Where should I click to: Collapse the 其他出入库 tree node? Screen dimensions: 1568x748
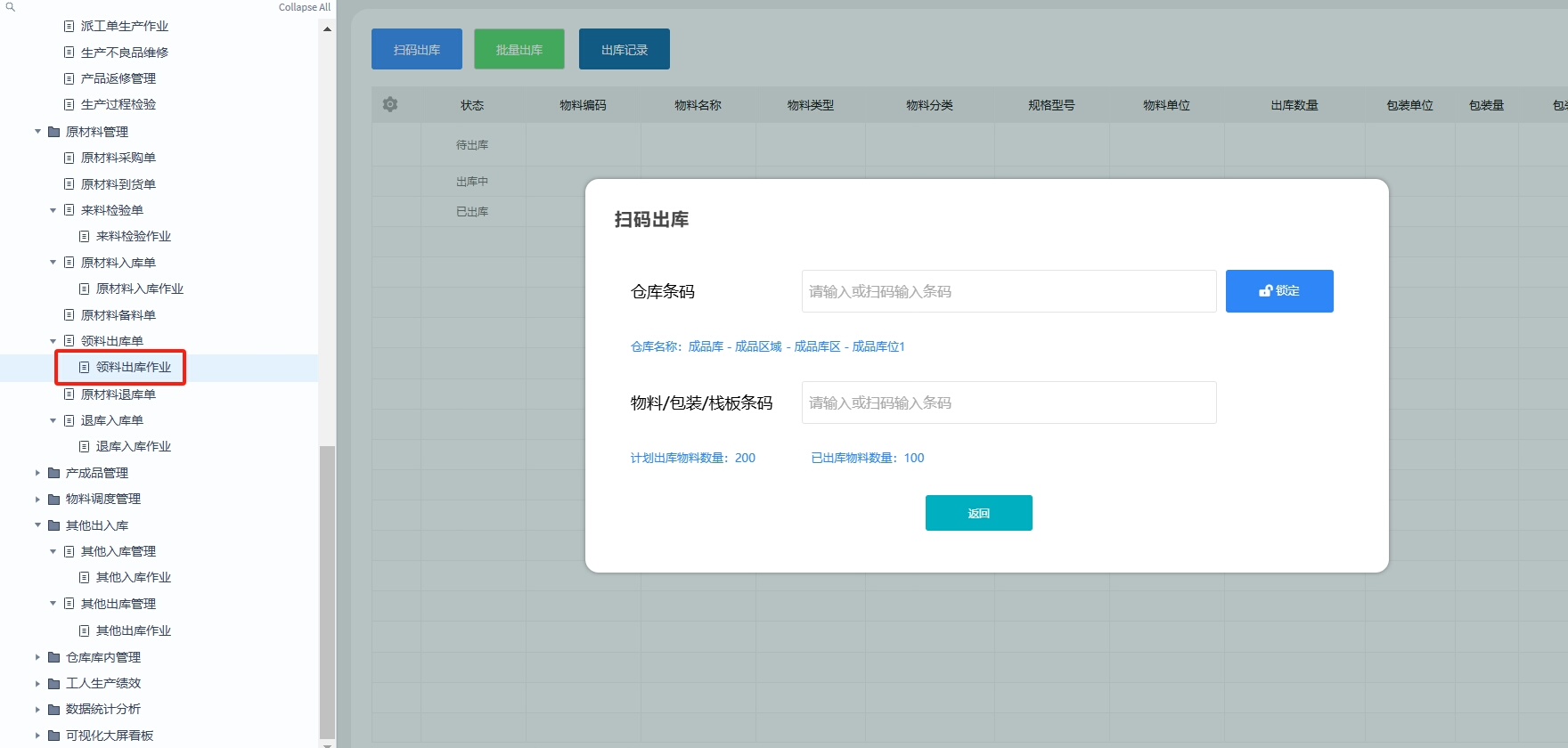coord(38,525)
